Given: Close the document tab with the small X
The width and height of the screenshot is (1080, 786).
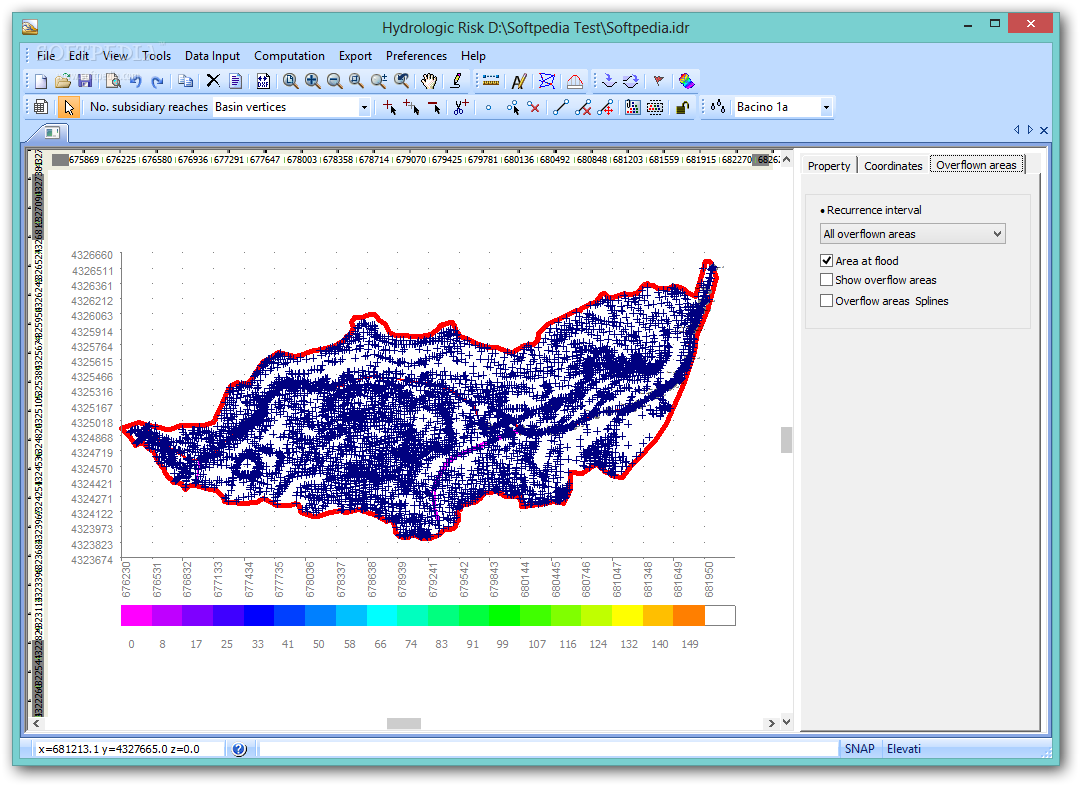Looking at the screenshot, I should (1043, 130).
